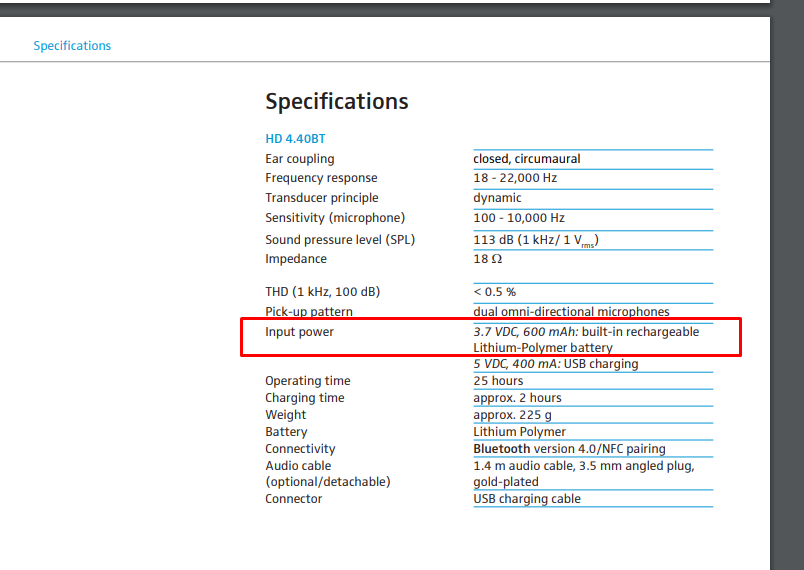804x570 pixels.
Task: Click the value dynamic
Action: coord(497,198)
